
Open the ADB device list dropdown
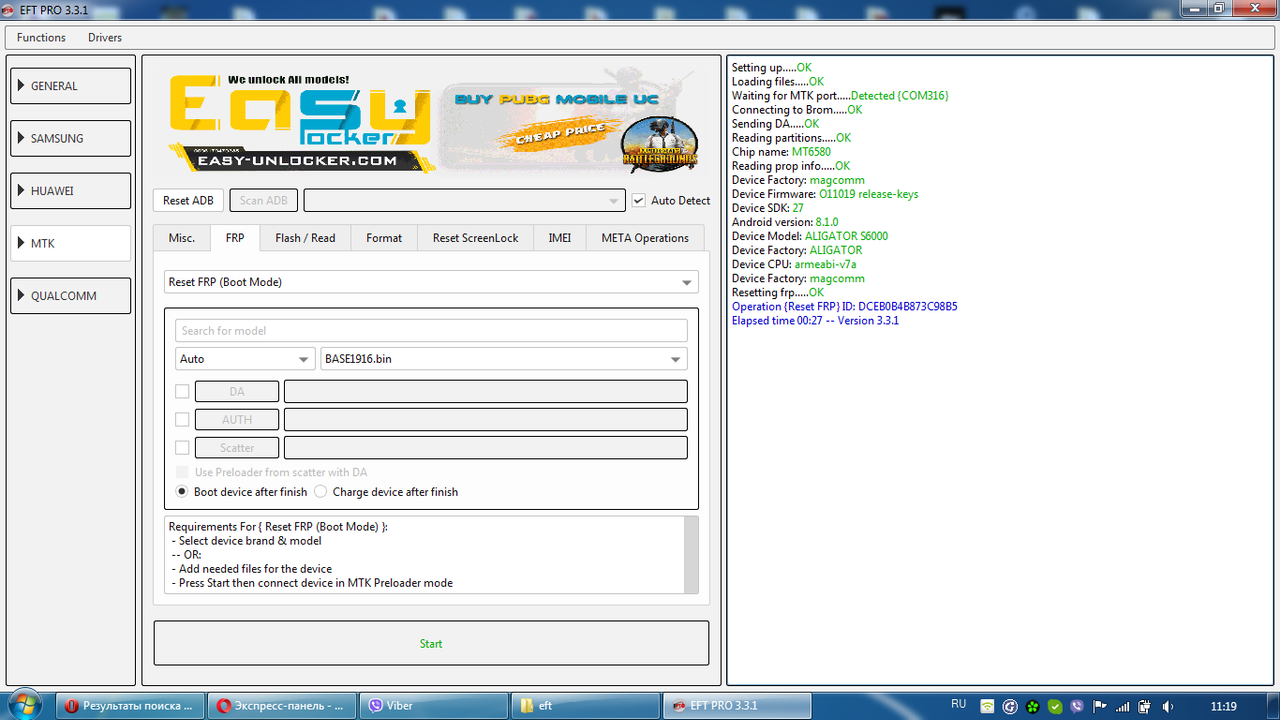pyautogui.click(x=465, y=200)
